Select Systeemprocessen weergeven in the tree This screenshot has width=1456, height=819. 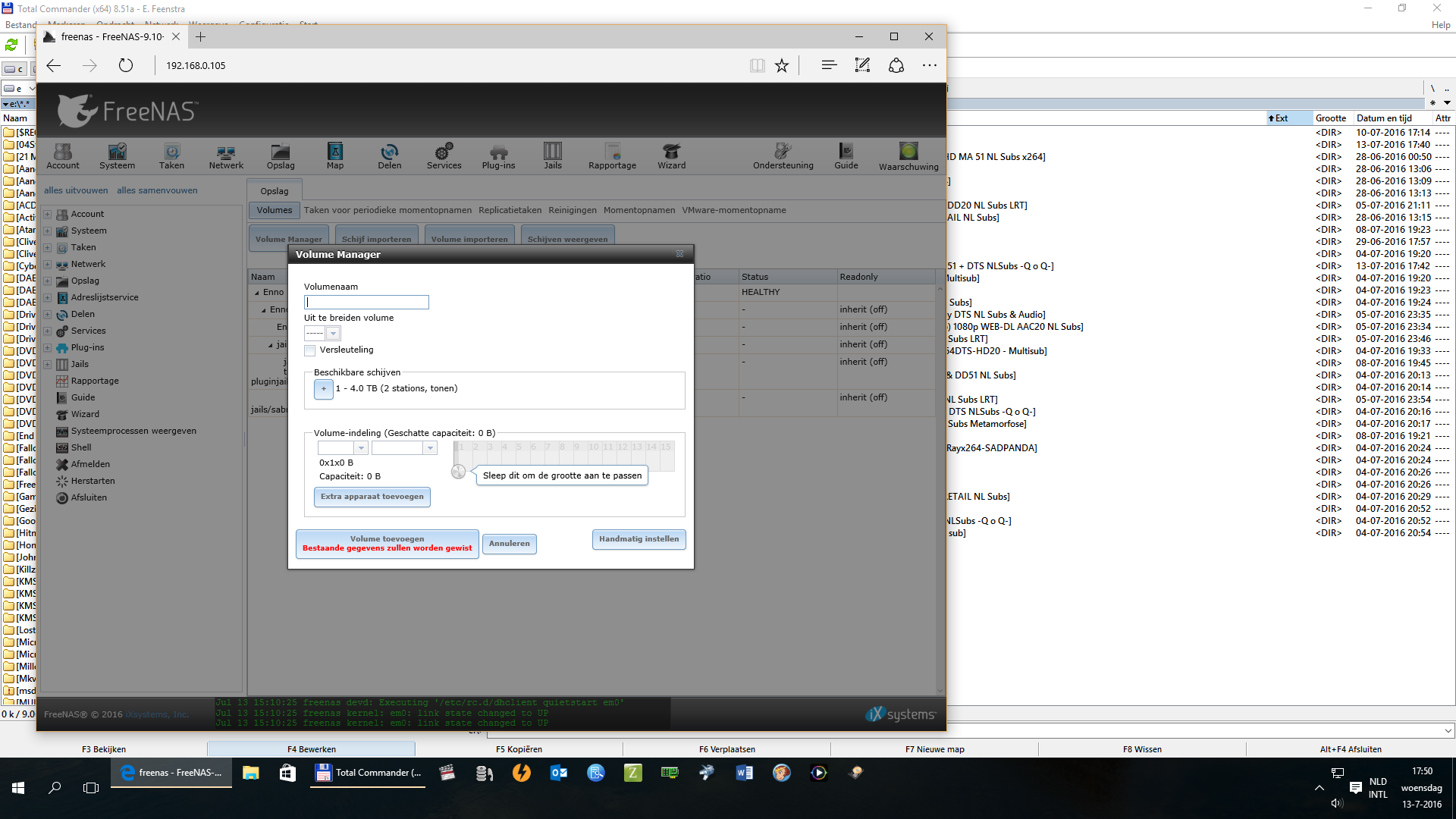(x=133, y=431)
